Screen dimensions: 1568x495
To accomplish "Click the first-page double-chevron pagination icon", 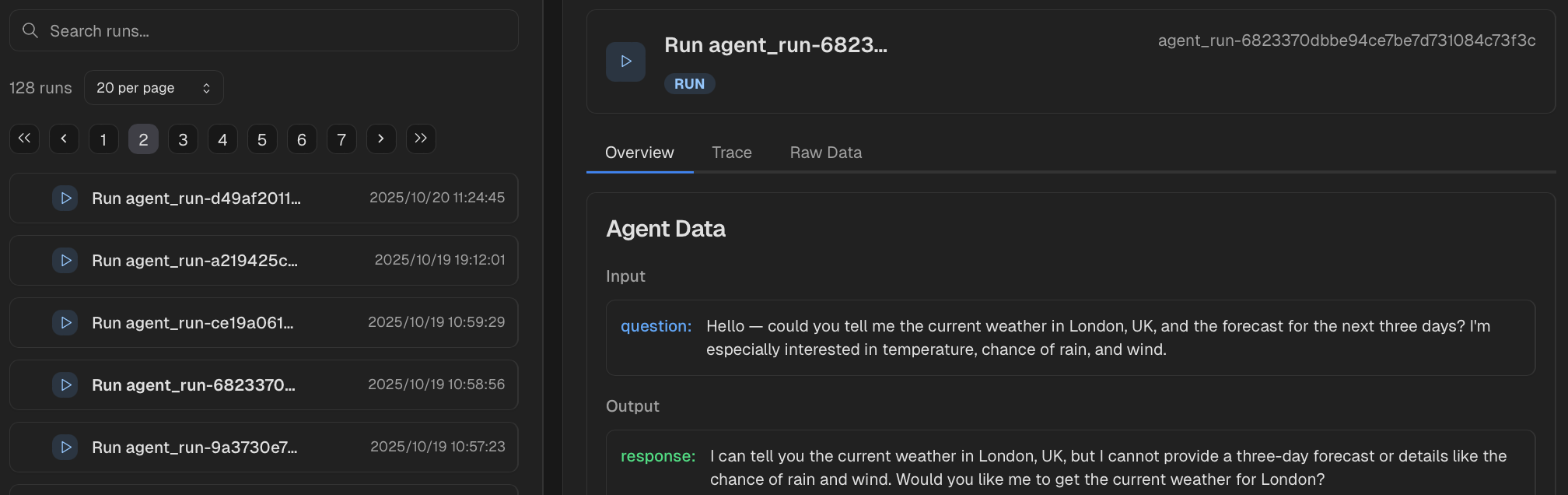I will (x=24, y=139).
